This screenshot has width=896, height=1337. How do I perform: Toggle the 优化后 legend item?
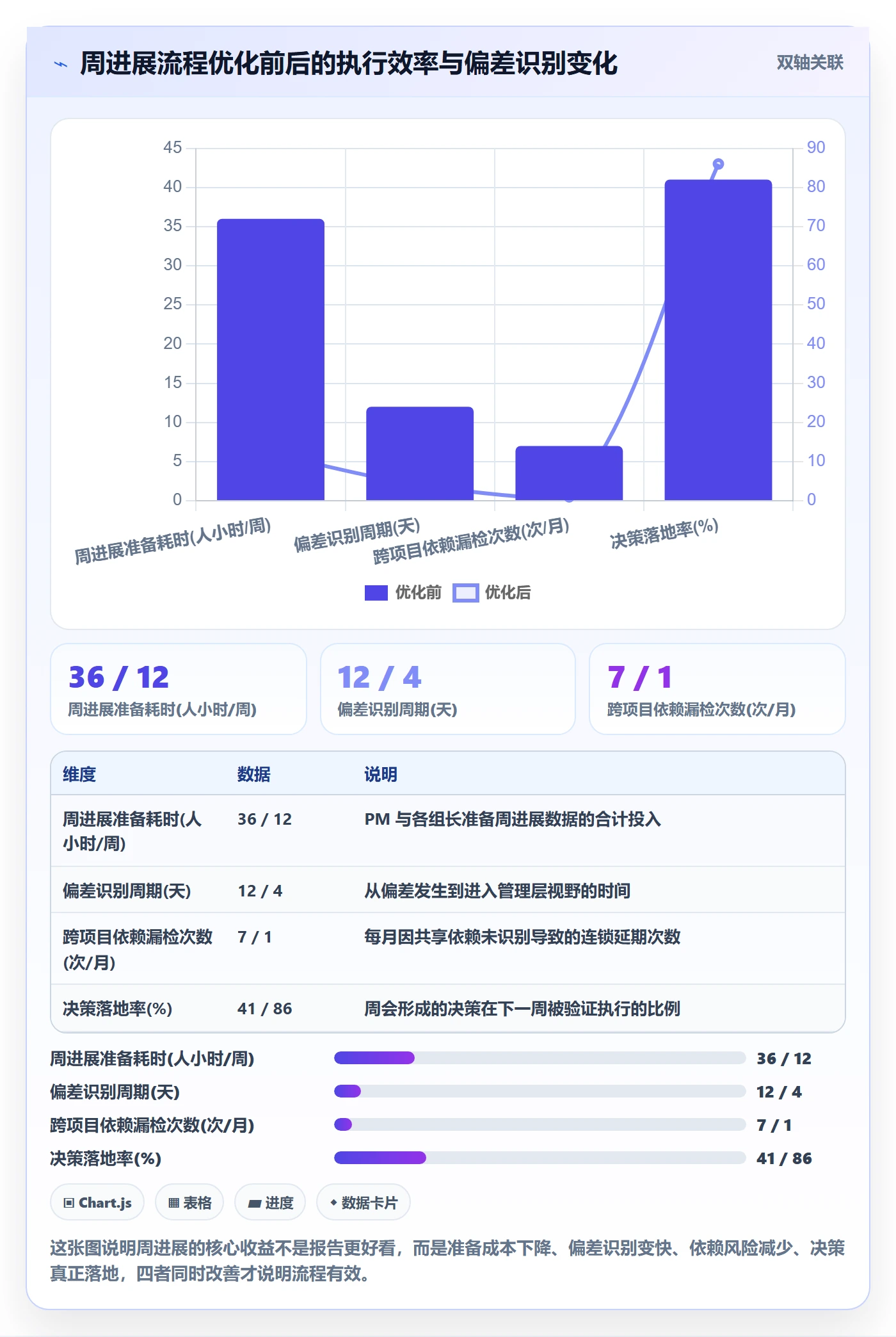(492, 592)
